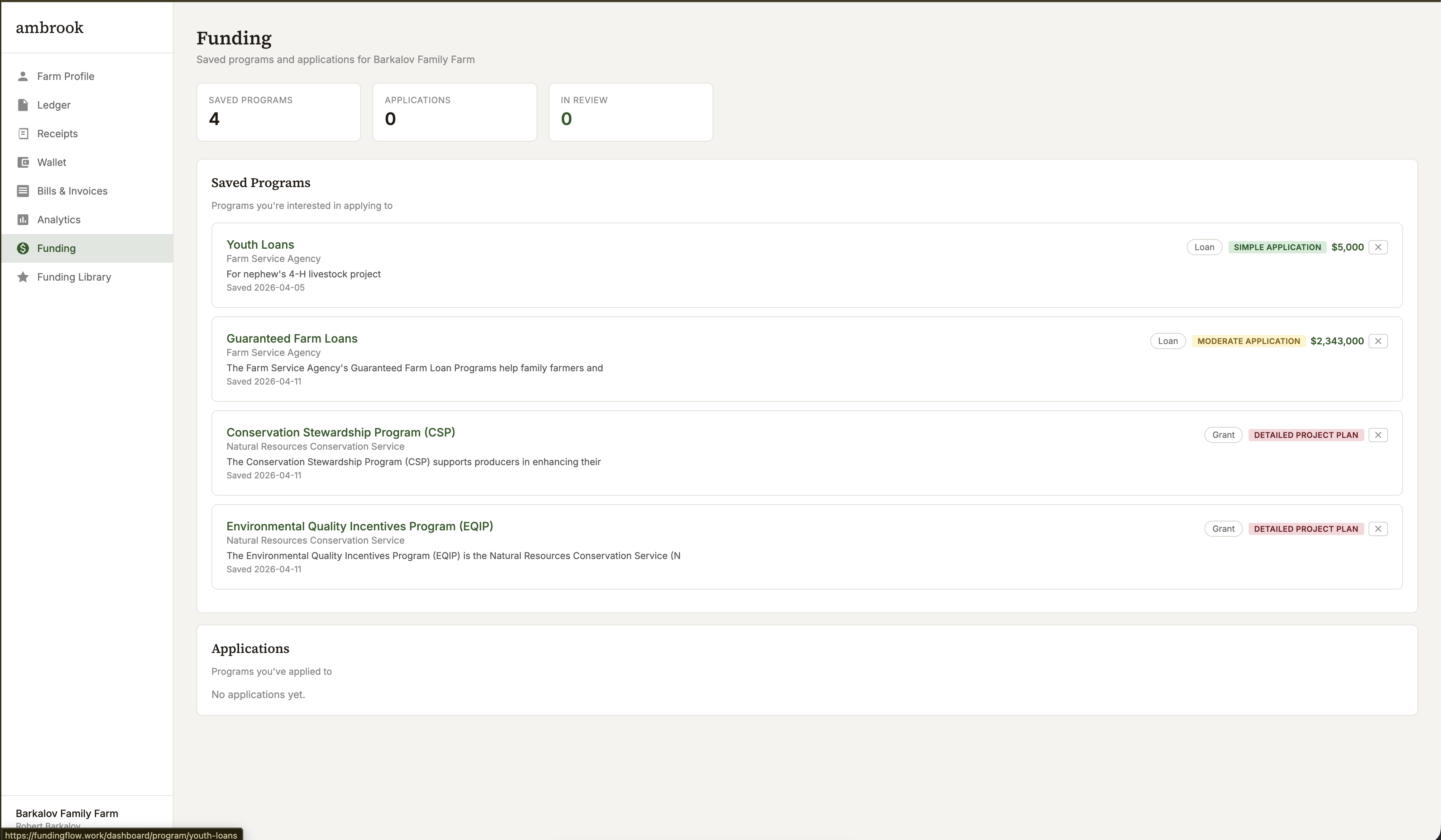
Task: Click Barkalov Family Farm account footer
Action: click(x=67, y=814)
